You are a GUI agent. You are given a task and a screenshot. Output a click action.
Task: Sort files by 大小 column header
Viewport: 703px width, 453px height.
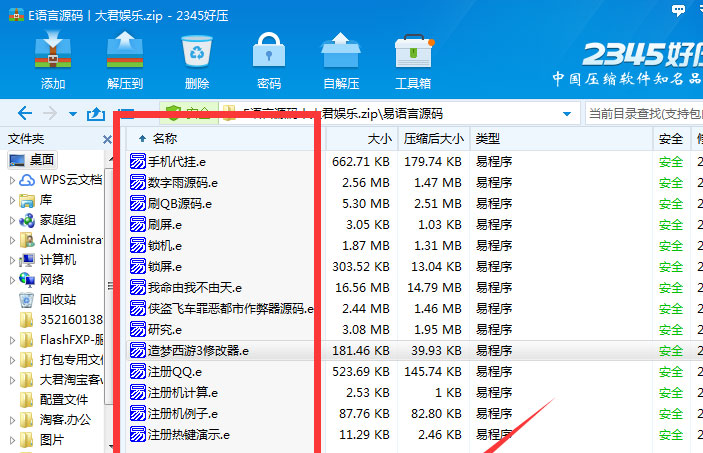coord(379,138)
